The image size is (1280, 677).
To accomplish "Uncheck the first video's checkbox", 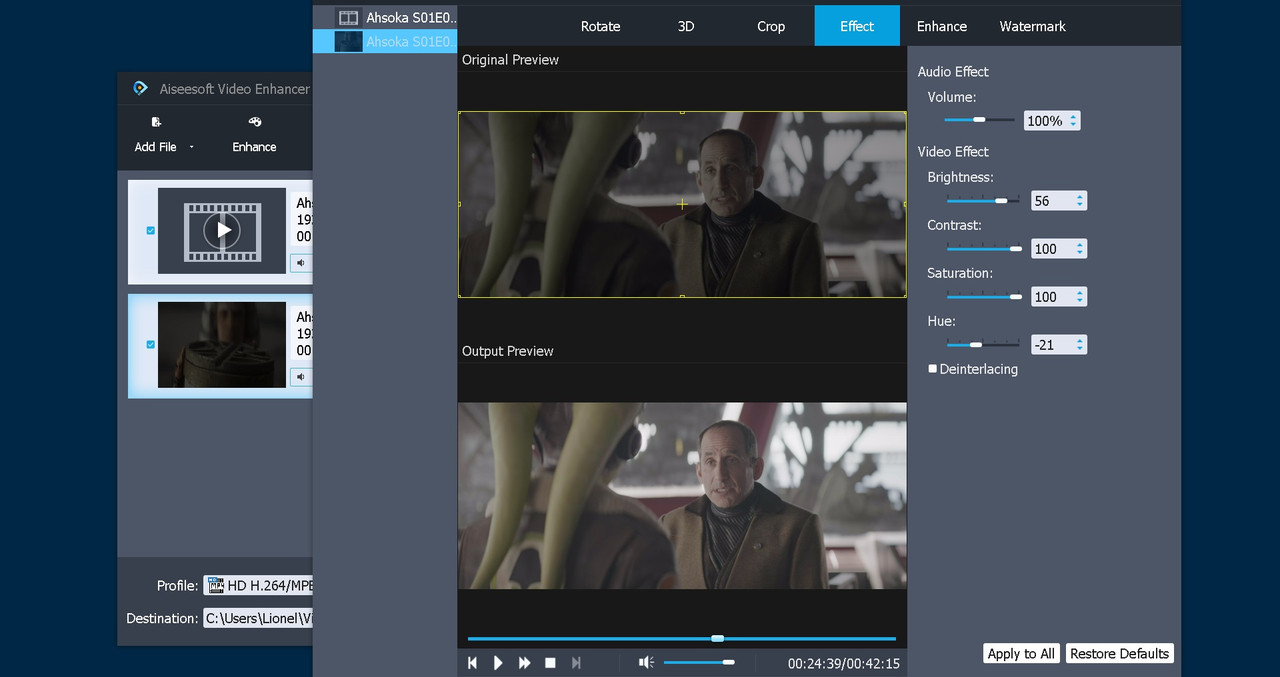I will pos(151,230).
